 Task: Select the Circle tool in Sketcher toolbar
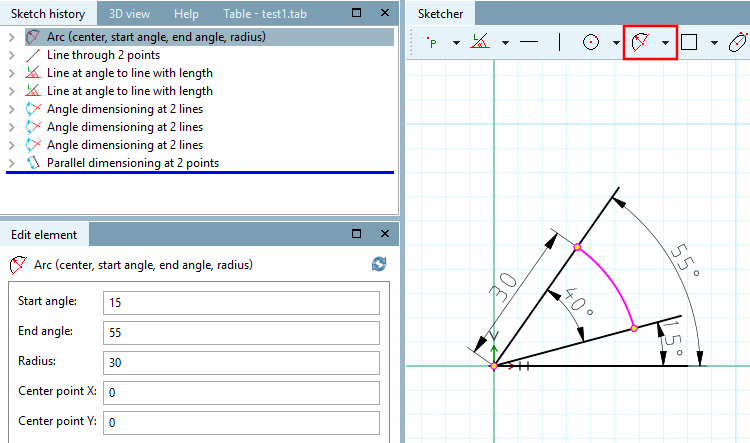(x=591, y=42)
